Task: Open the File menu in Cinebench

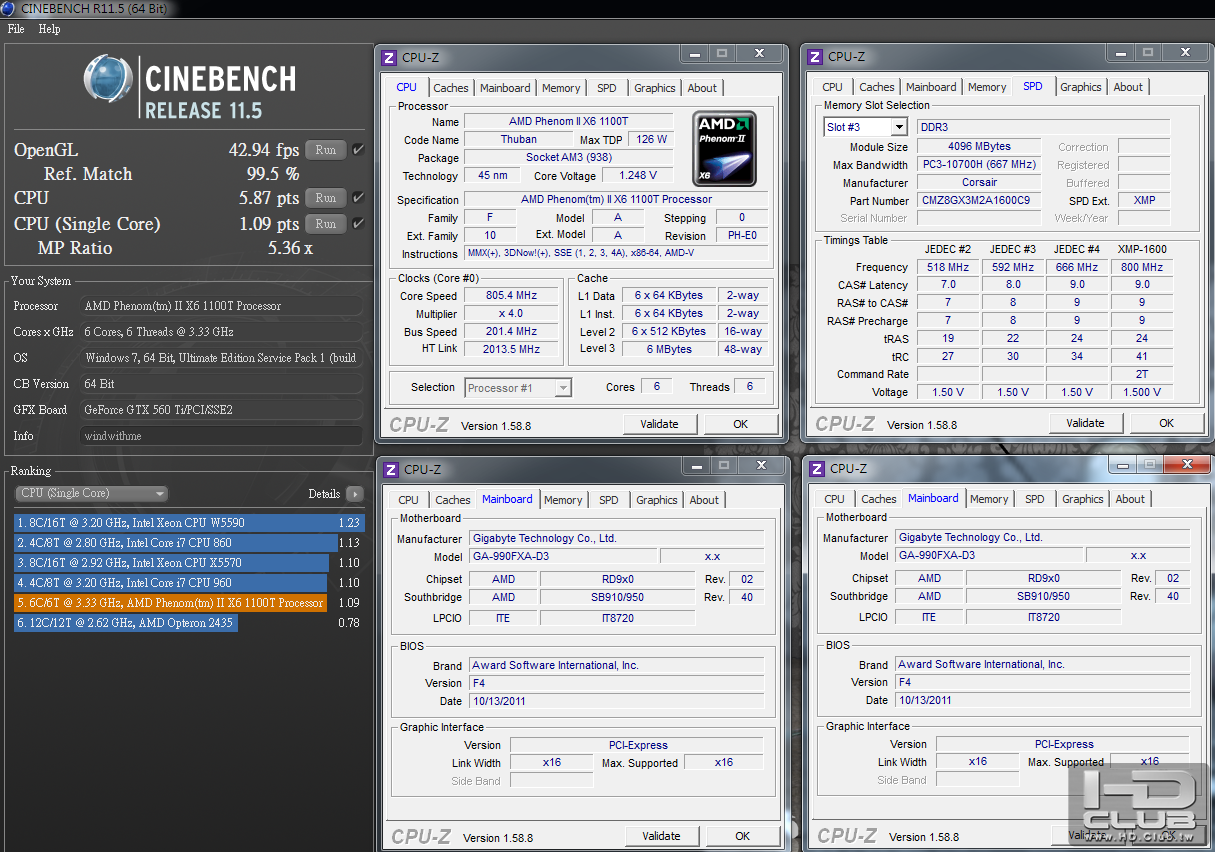Action: click(16, 29)
